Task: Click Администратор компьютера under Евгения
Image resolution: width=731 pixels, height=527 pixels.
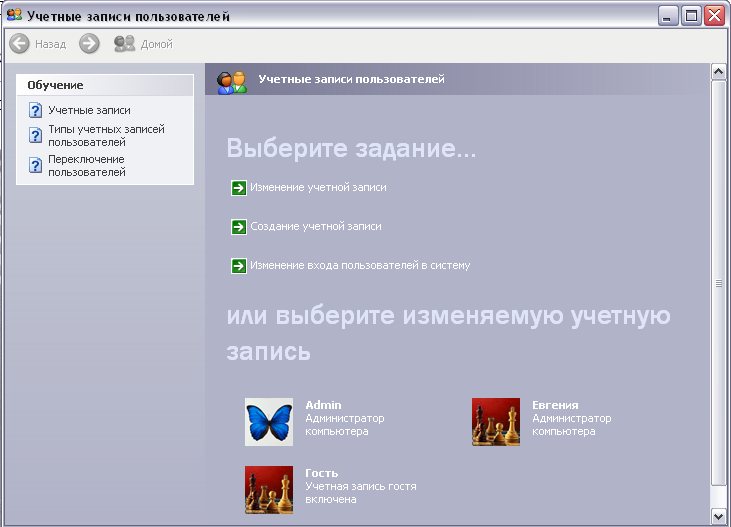Action: click(572, 425)
